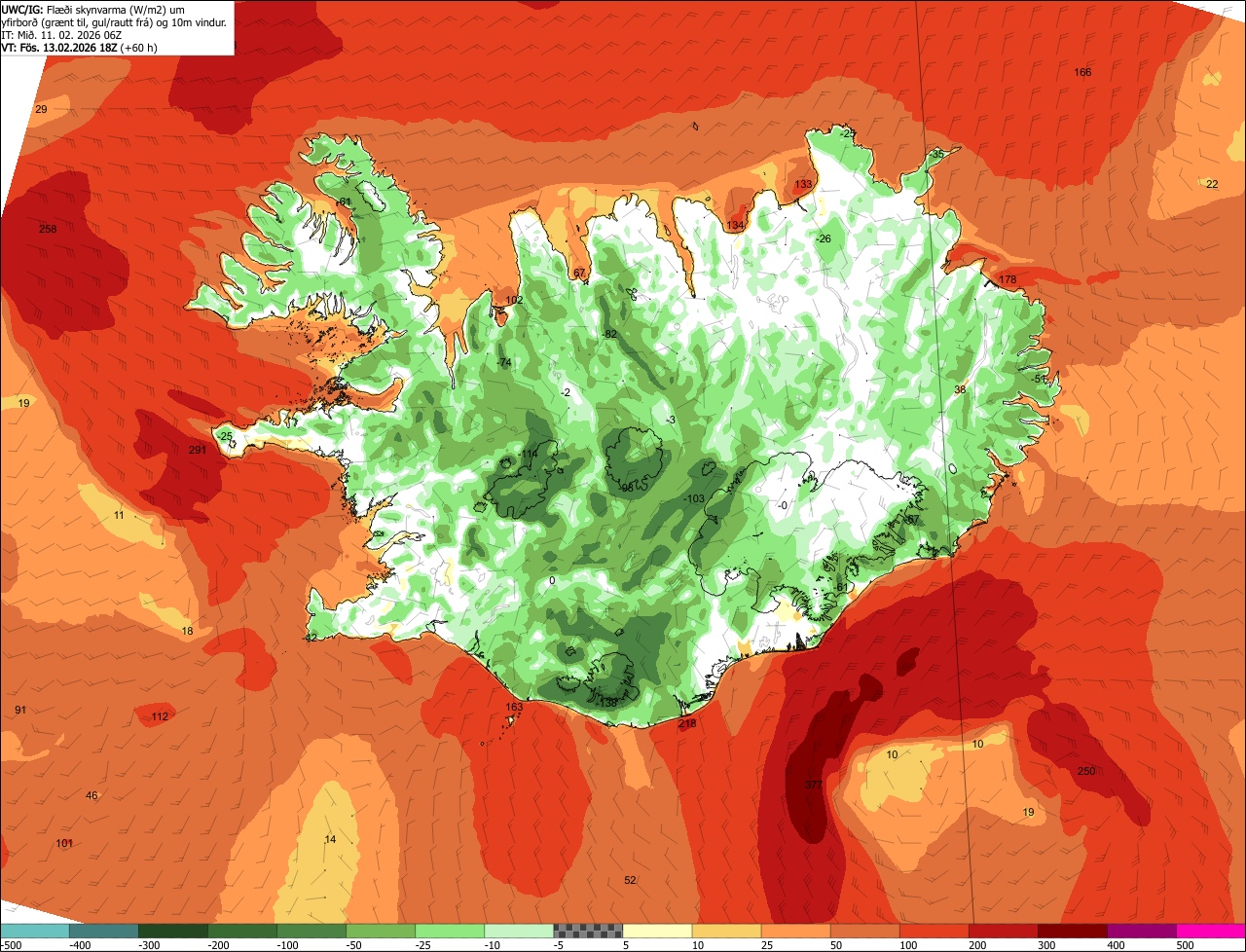This screenshot has width=1246, height=952.
Task: Select the pale yellow legend swatch between 5 and 10
Action: [656, 931]
